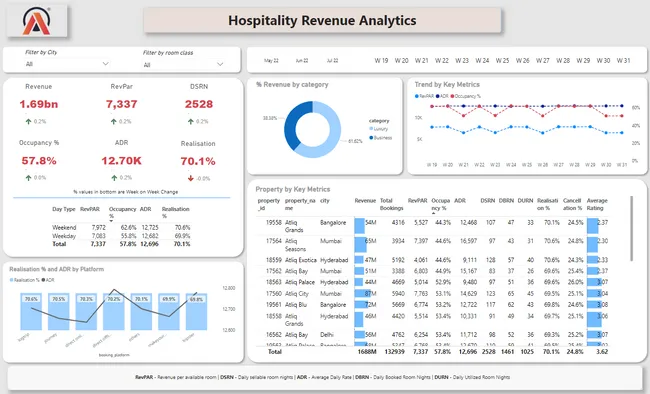Click the property table vertical scrollbar
Viewport: 650px width, 394px height.
pos(631,229)
